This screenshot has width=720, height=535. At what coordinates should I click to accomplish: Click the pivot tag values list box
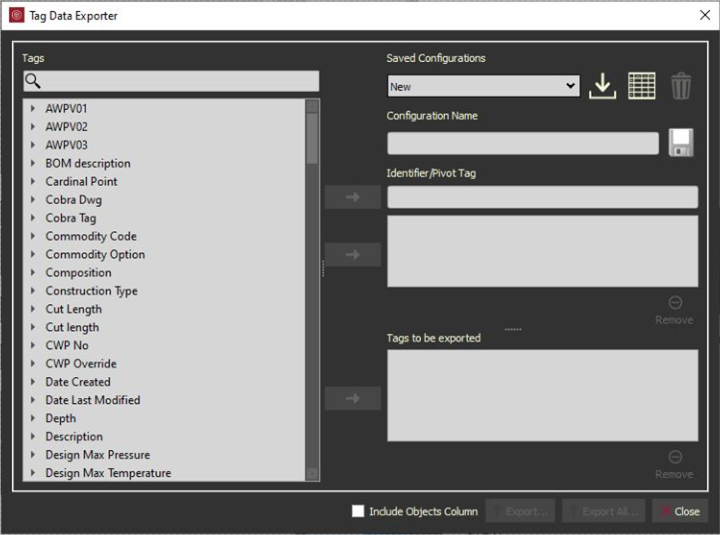coord(543,251)
